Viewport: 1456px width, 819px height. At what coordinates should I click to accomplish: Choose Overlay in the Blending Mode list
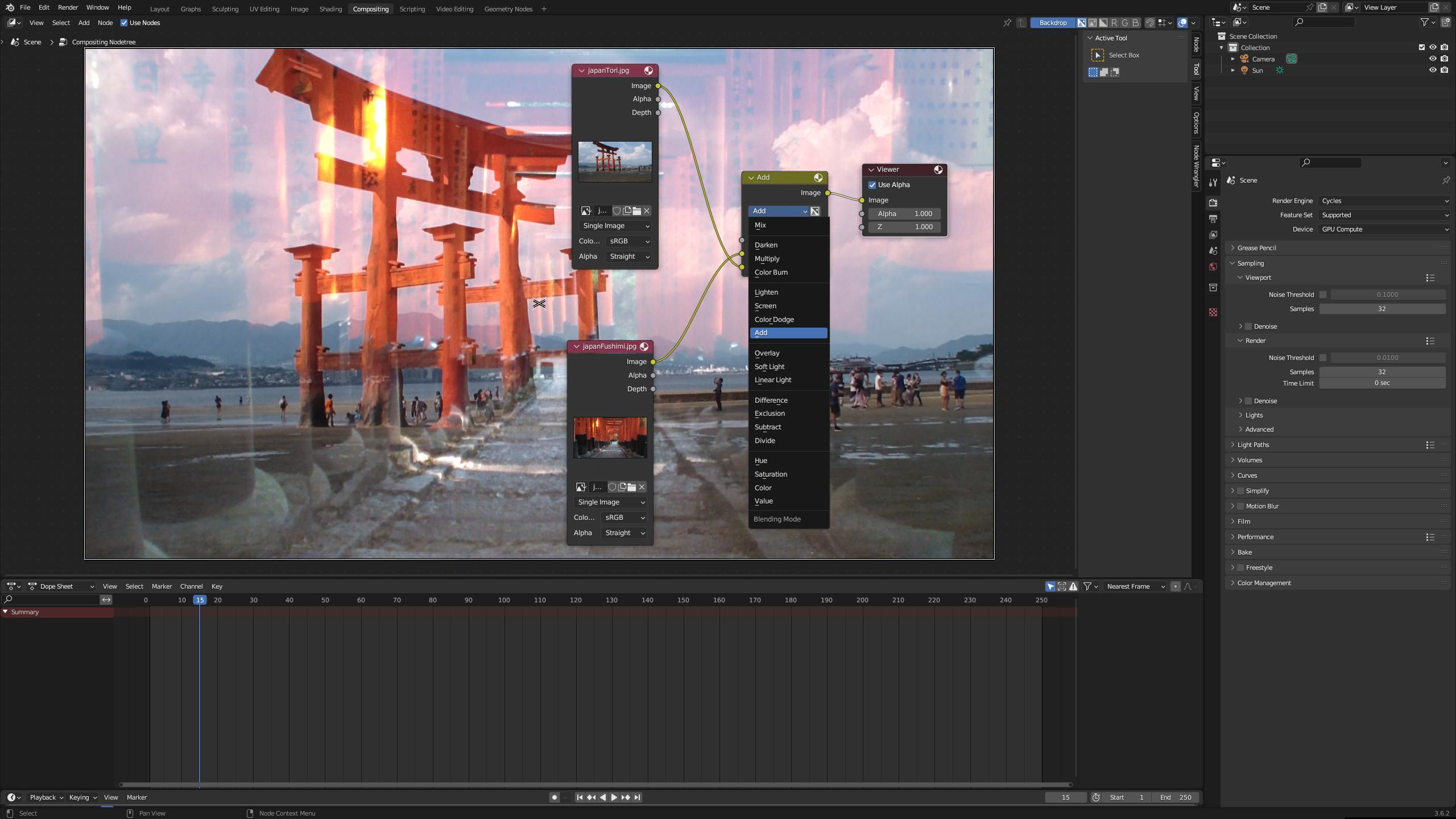click(x=788, y=353)
